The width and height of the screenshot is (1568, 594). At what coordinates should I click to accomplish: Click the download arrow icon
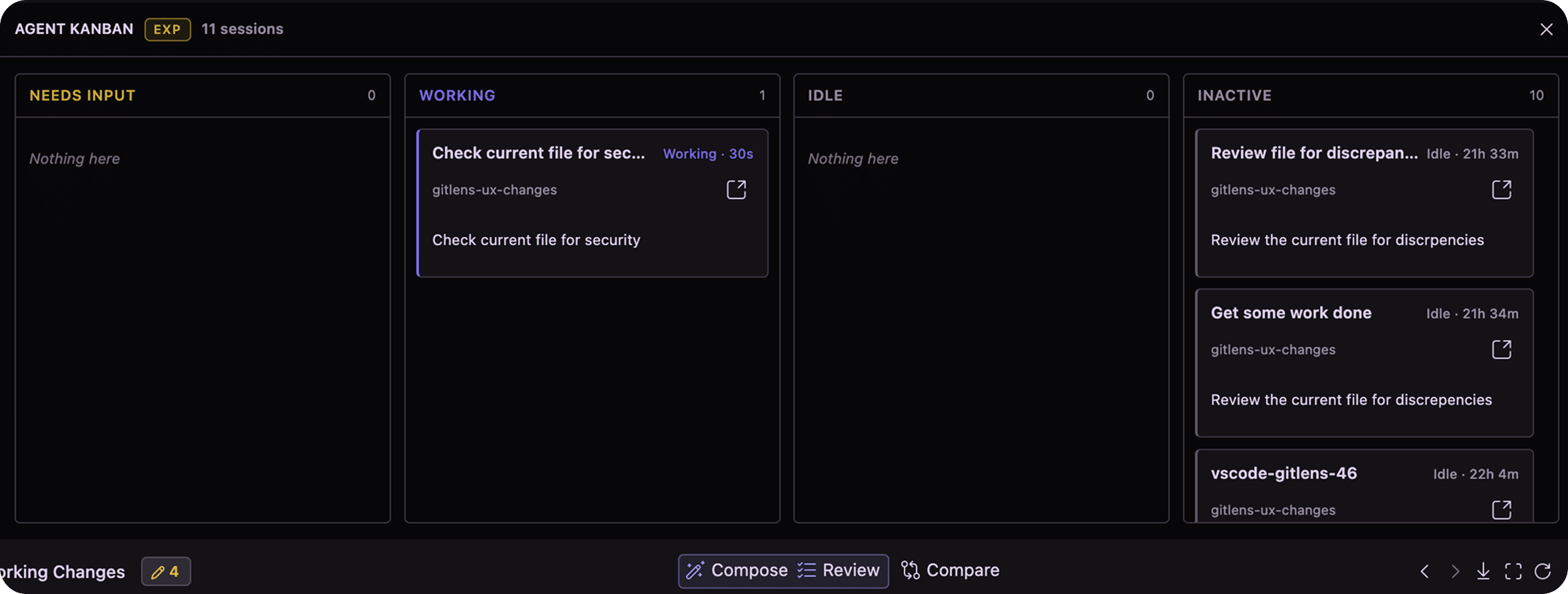(1483, 571)
